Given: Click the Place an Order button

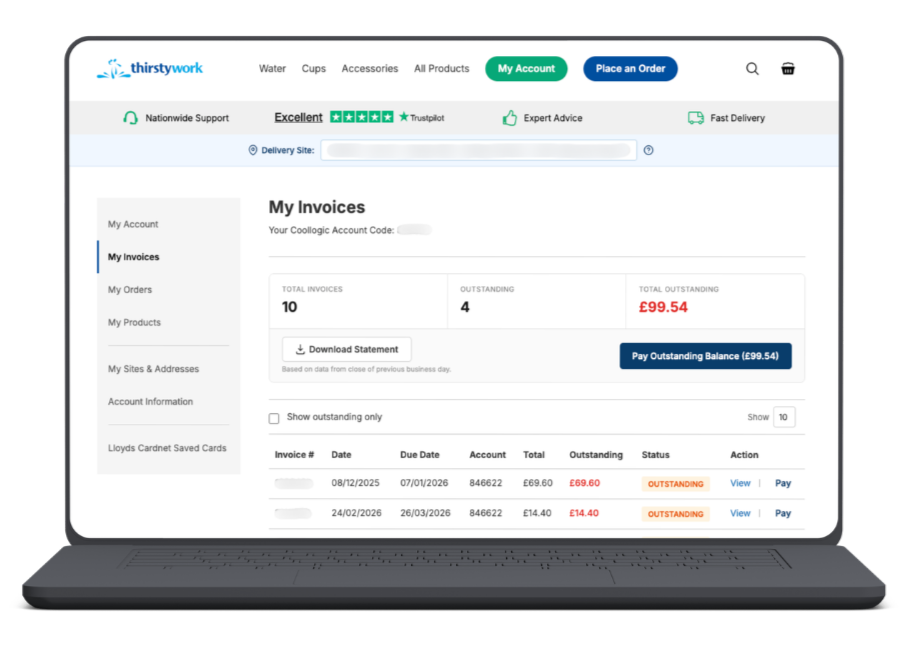Looking at the screenshot, I should 630,68.
